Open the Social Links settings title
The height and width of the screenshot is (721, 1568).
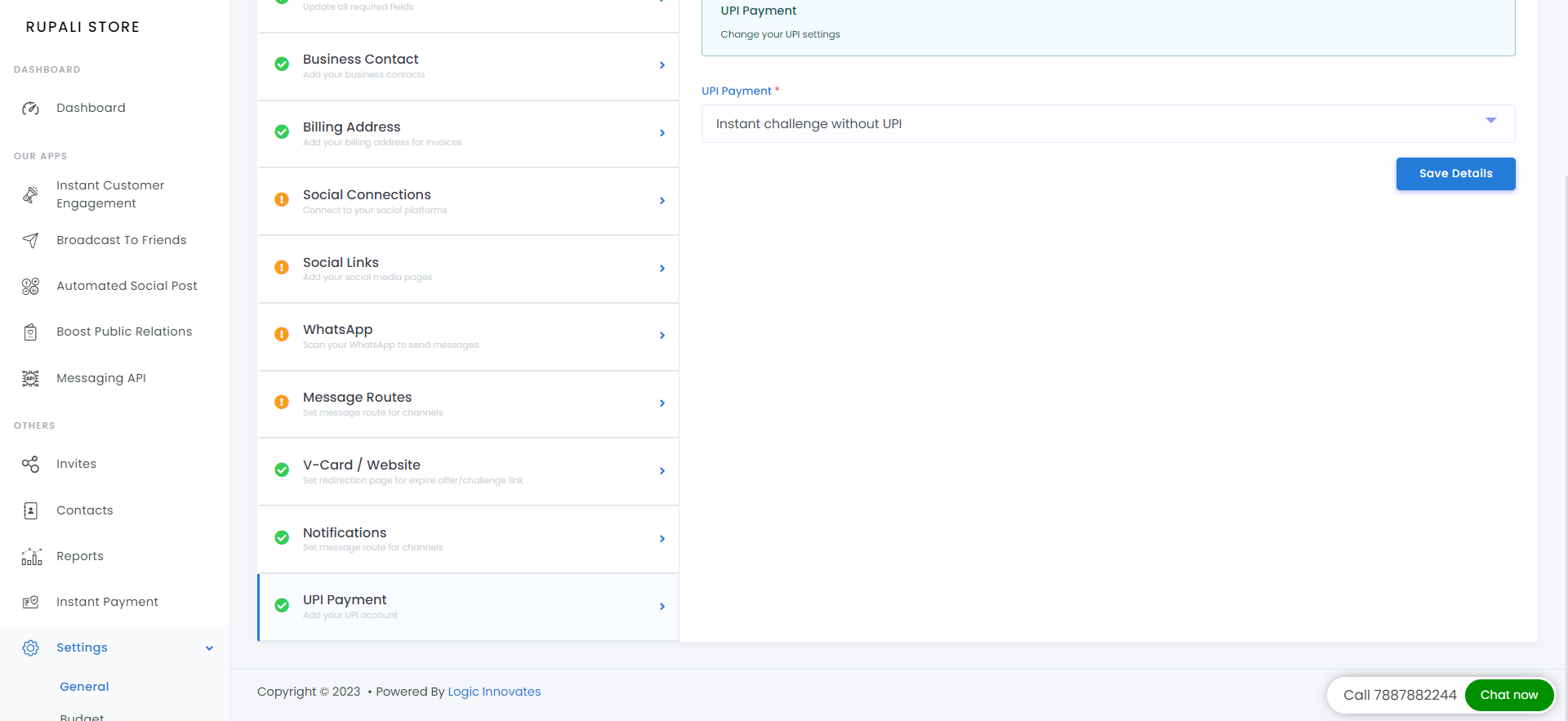pyautogui.click(x=341, y=262)
